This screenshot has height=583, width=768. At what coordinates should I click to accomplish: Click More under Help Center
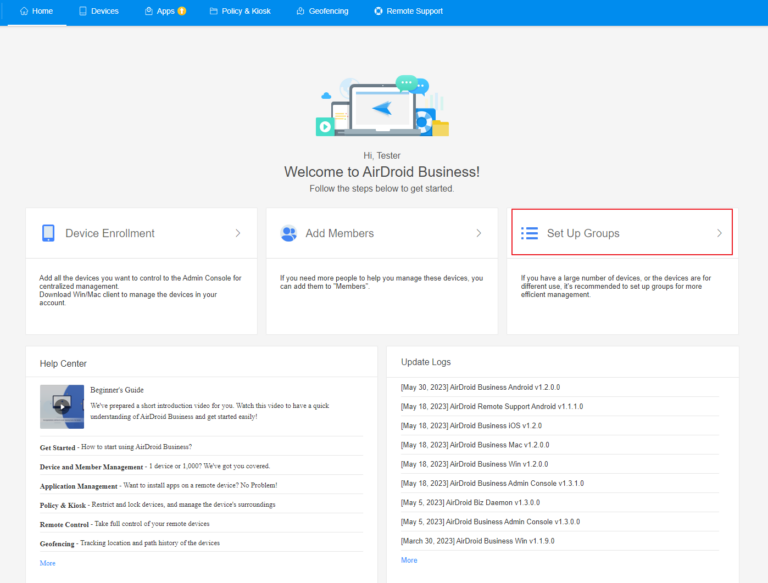pos(48,563)
